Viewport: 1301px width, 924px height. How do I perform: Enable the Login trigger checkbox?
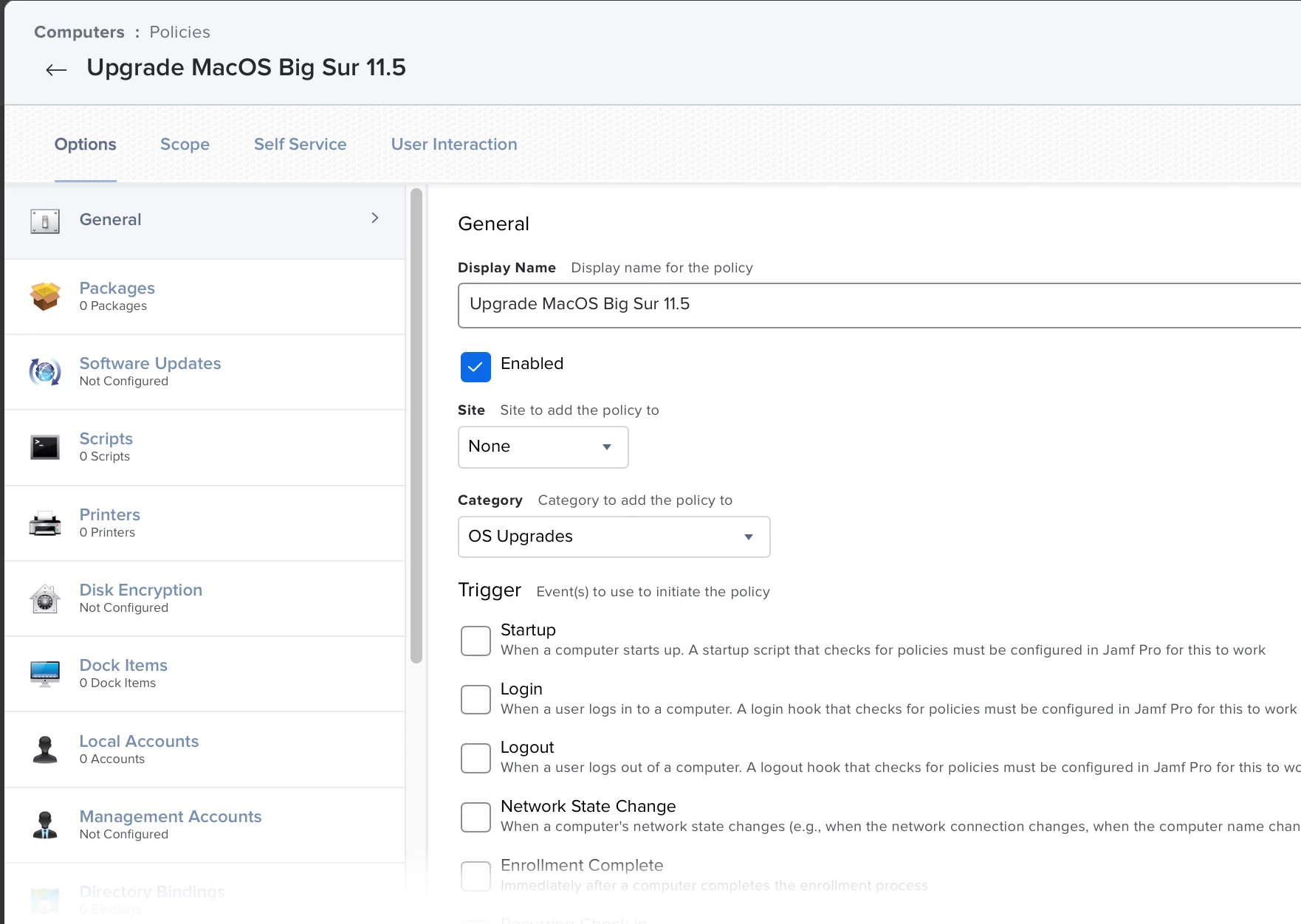click(x=476, y=700)
